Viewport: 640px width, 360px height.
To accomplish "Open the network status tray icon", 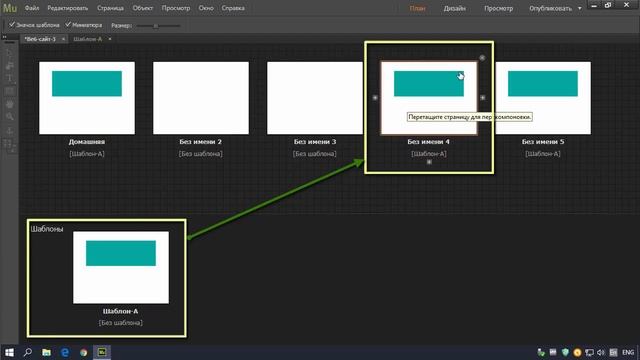I will tap(589, 352).
